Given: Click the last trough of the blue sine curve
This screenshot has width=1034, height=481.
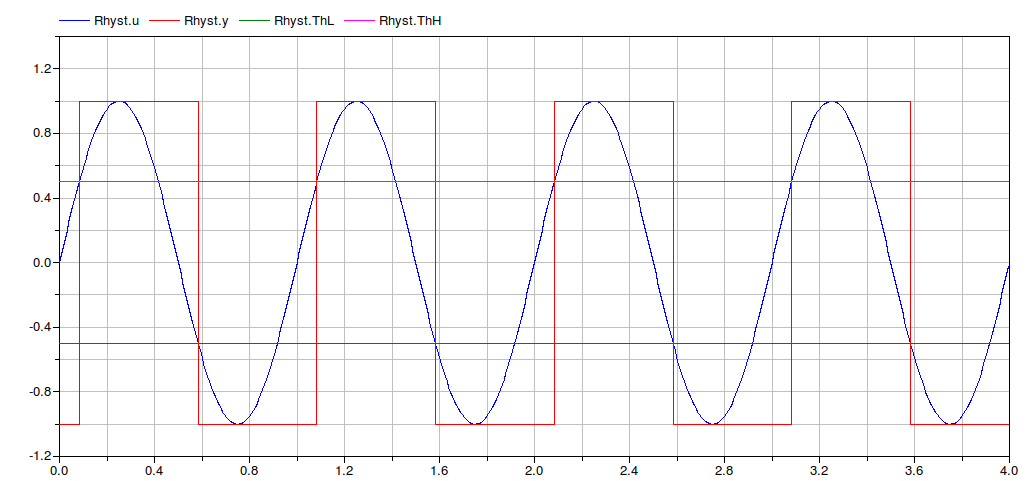Looking at the screenshot, I should pos(950,424).
